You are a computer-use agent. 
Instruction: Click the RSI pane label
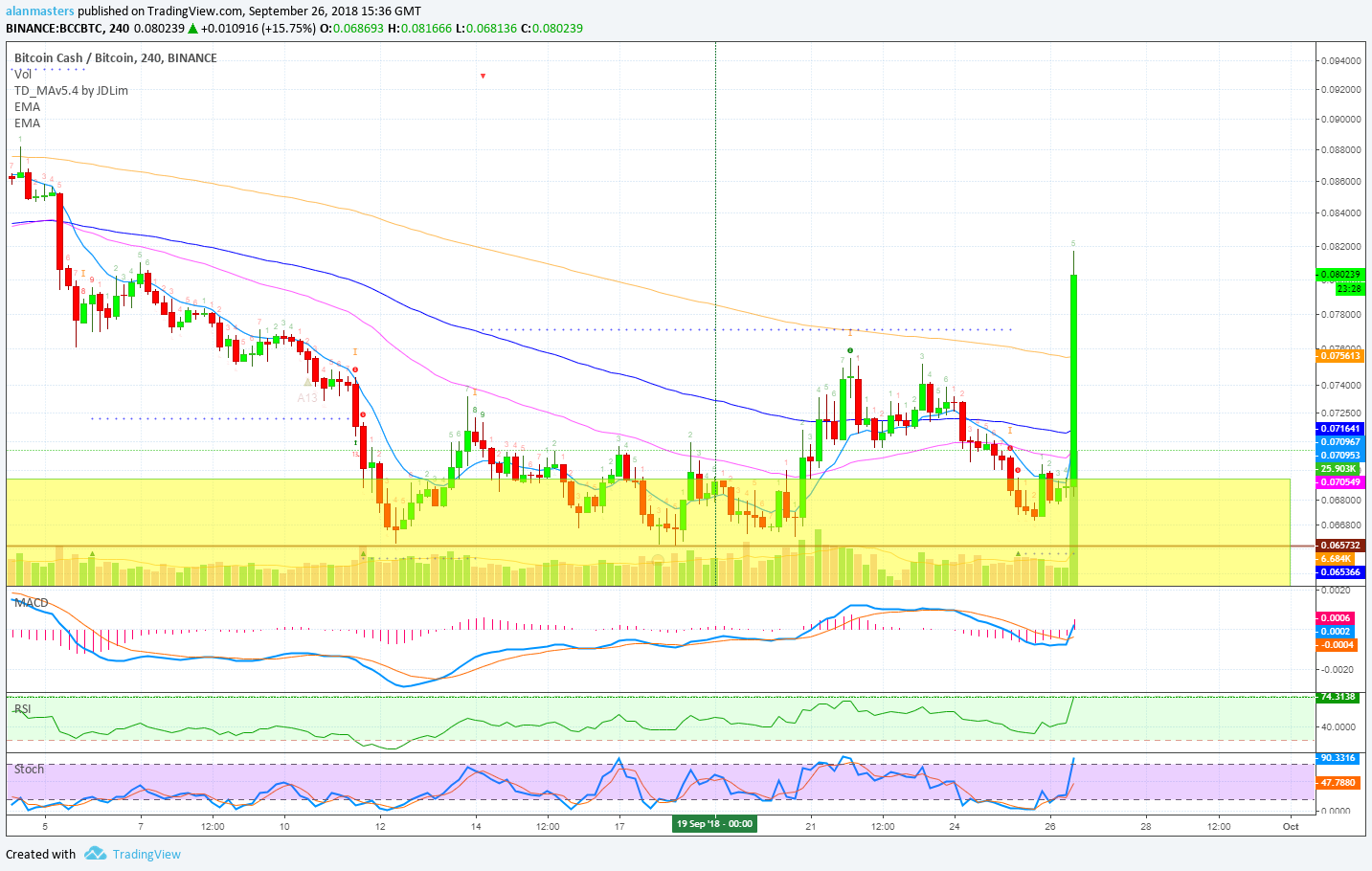[x=22, y=708]
